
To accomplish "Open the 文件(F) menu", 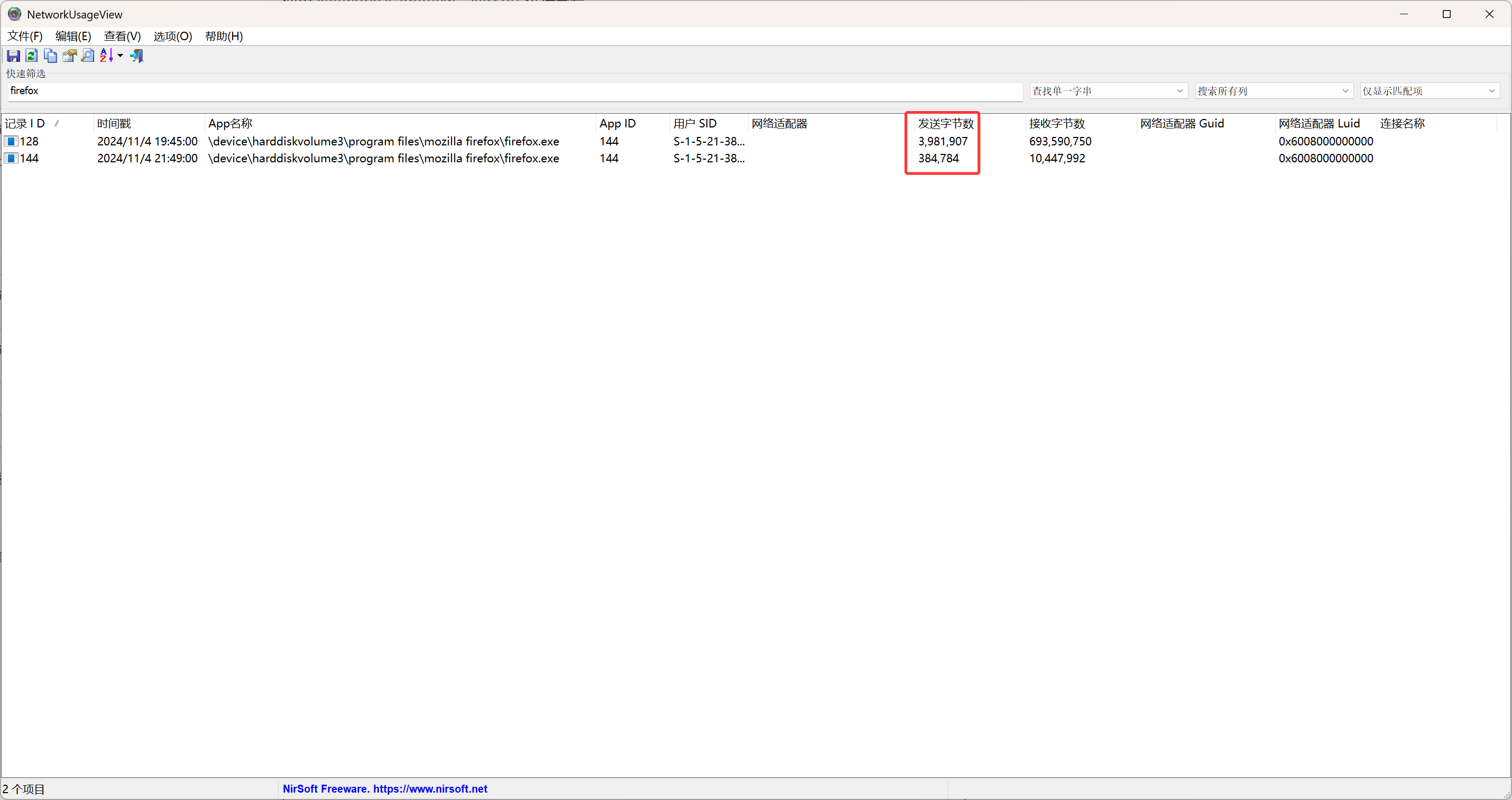I will pos(25,36).
